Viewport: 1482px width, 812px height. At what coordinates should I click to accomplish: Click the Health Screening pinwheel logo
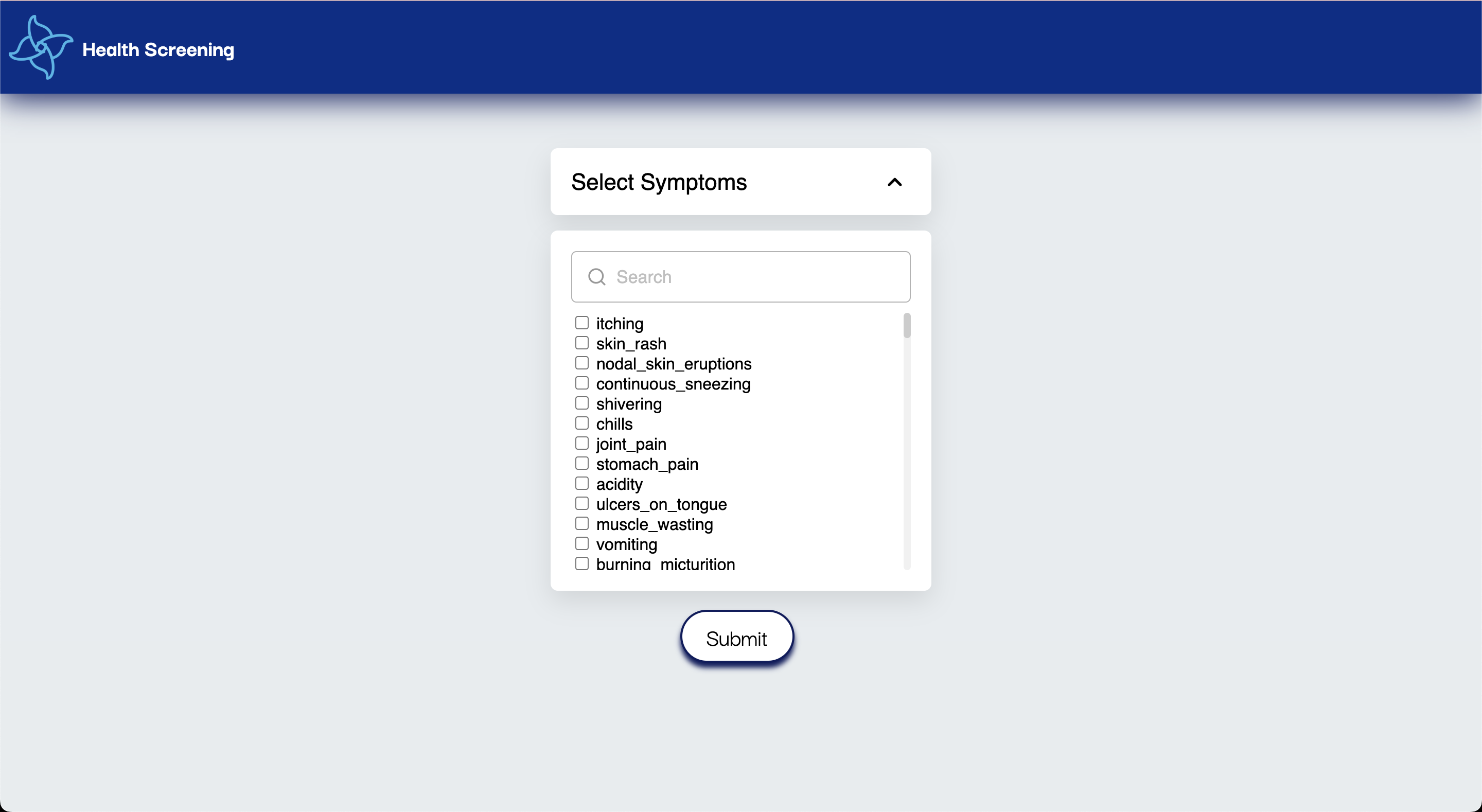(x=41, y=47)
